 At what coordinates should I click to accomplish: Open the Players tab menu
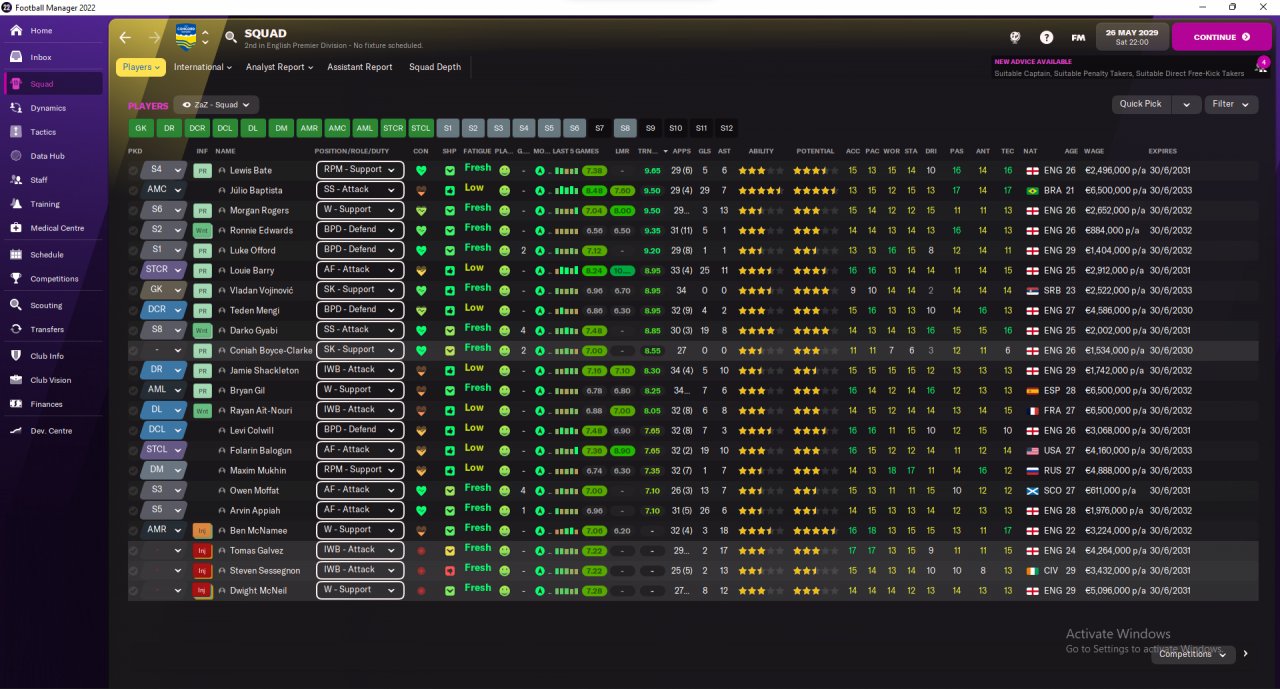click(x=141, y=67)
